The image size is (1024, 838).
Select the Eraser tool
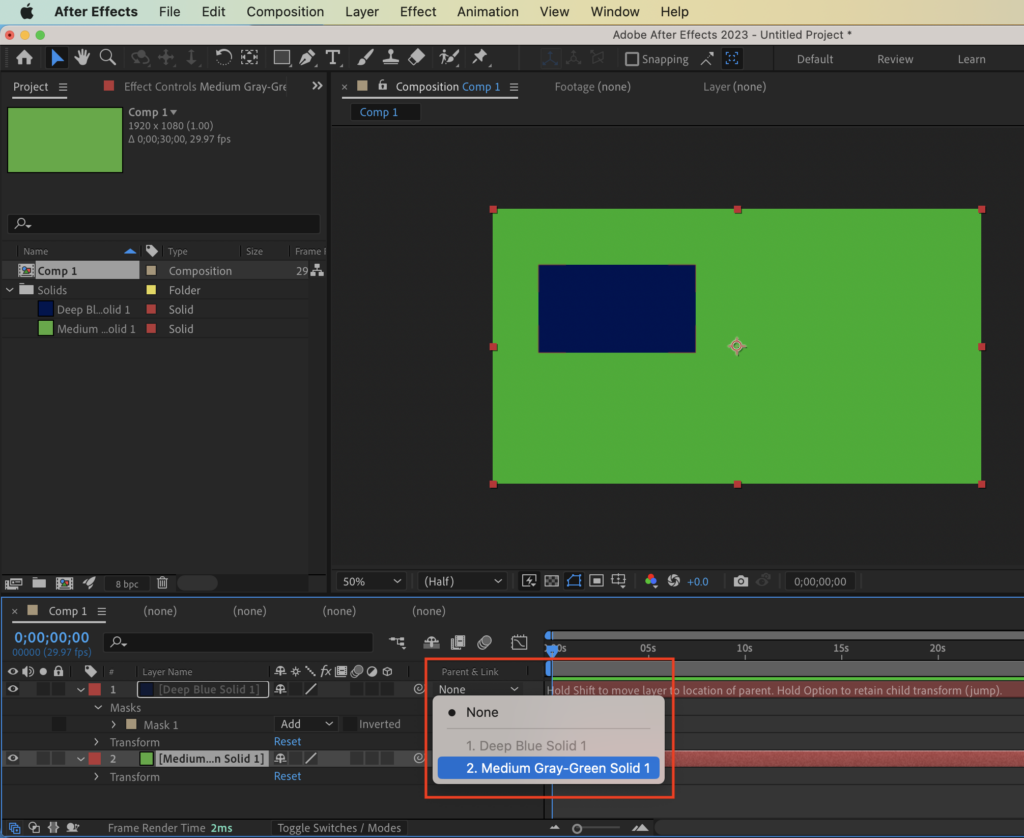click(418, 58)
